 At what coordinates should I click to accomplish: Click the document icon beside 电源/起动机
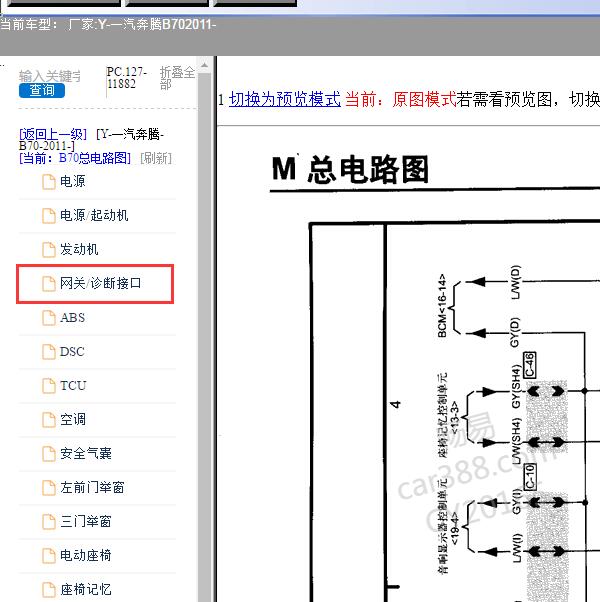[49, 215]
